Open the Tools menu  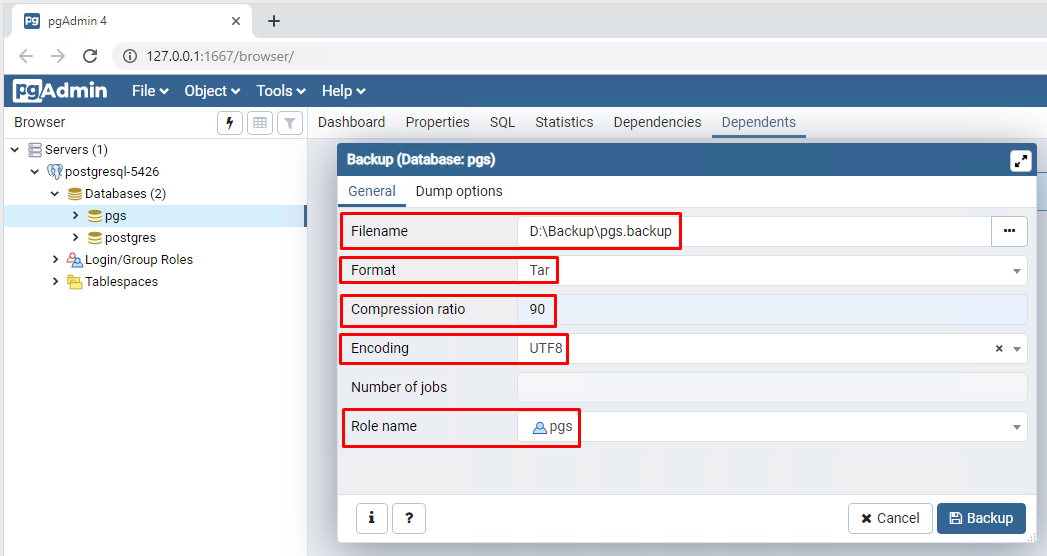point(280,91)
